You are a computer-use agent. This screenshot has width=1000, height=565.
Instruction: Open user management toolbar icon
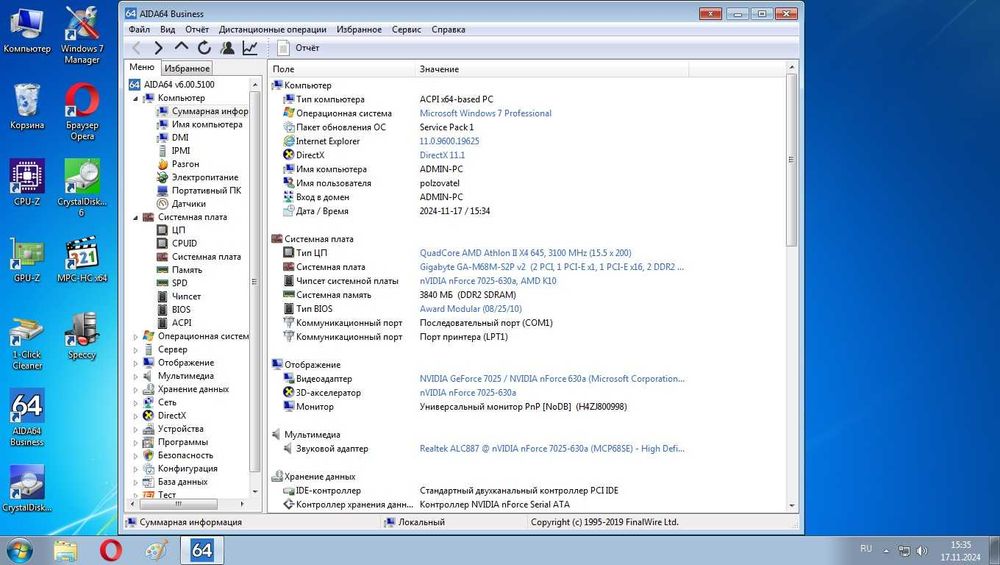[x=227, y=48]
